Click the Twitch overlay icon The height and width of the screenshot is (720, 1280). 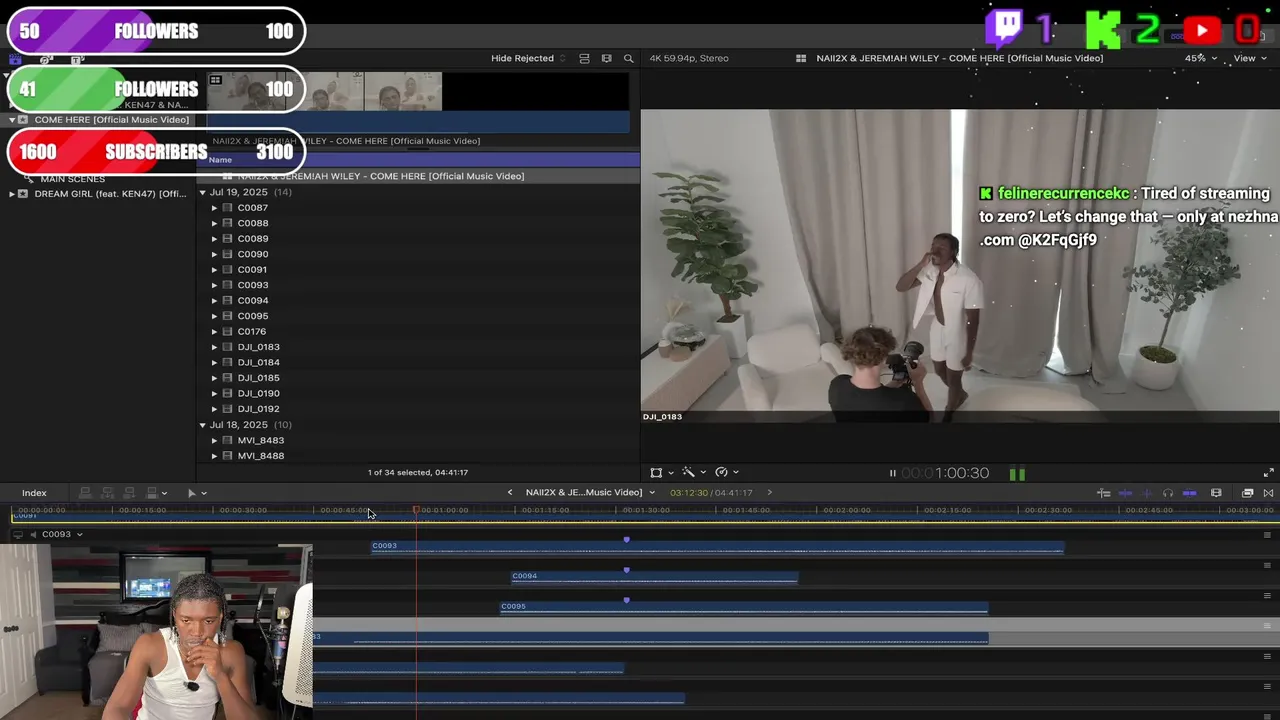pos(1004,28)
